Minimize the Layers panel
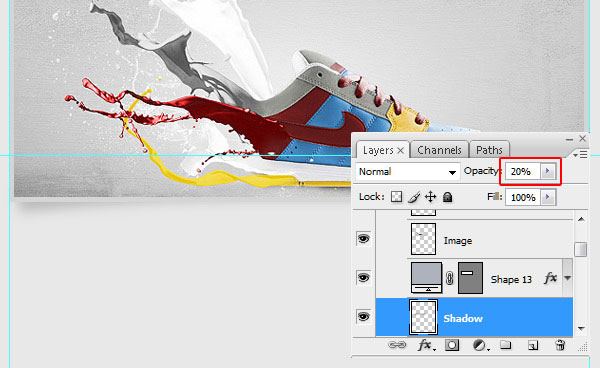The height and width of the screenshot is (368, 600). pyautogui.click(x=569, y=140)
